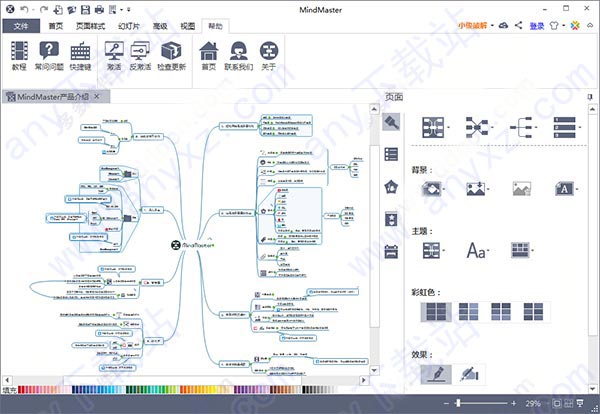Create a new document from the quick toolbar
The width and height of the screenshot is (600, 414).
(x=58, y=9)
